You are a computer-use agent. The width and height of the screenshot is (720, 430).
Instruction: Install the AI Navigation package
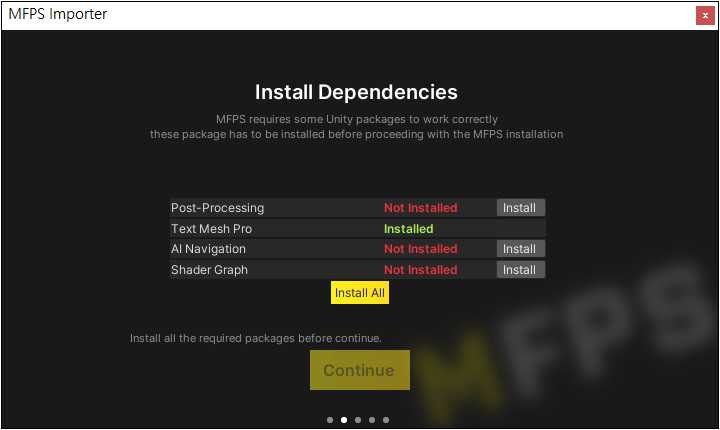520,249
